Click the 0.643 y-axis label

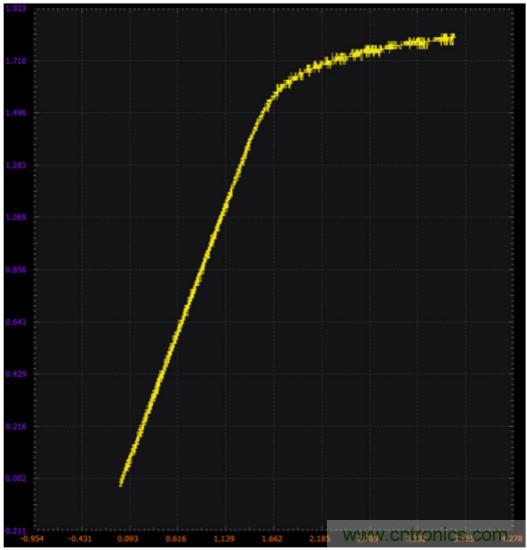(x=16, y=322)
